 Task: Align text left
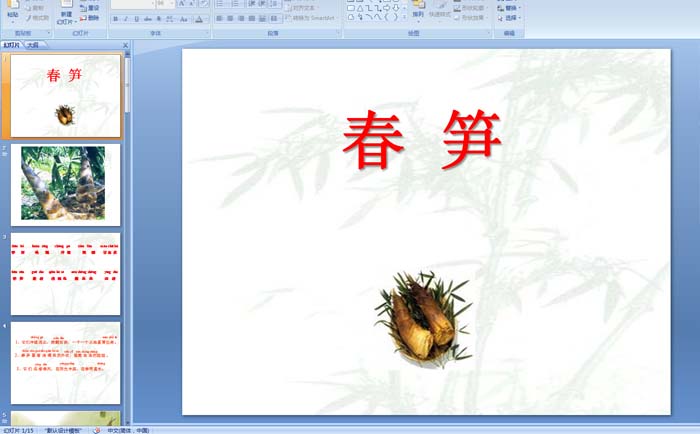coord(219,18)
